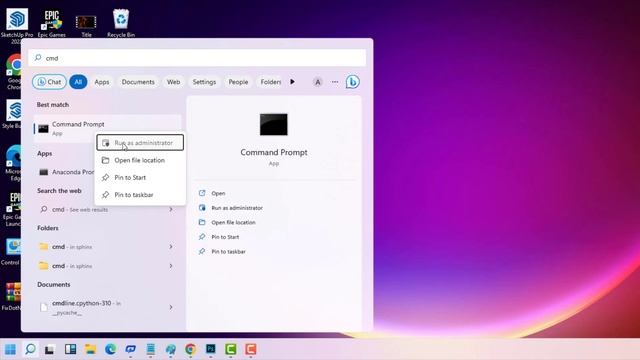Open the Chat app on taskbar
This screenshot has width=640, height=360.
pos(131,349)
